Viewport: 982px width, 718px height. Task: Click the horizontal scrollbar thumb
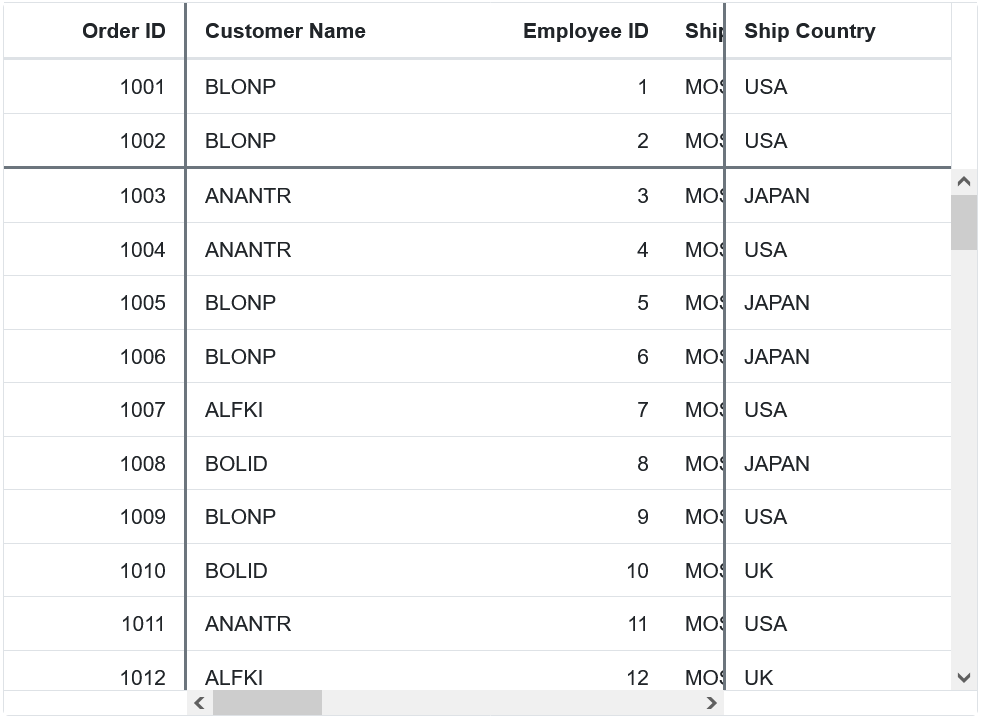pyautogui.click(x=267, y=703)
